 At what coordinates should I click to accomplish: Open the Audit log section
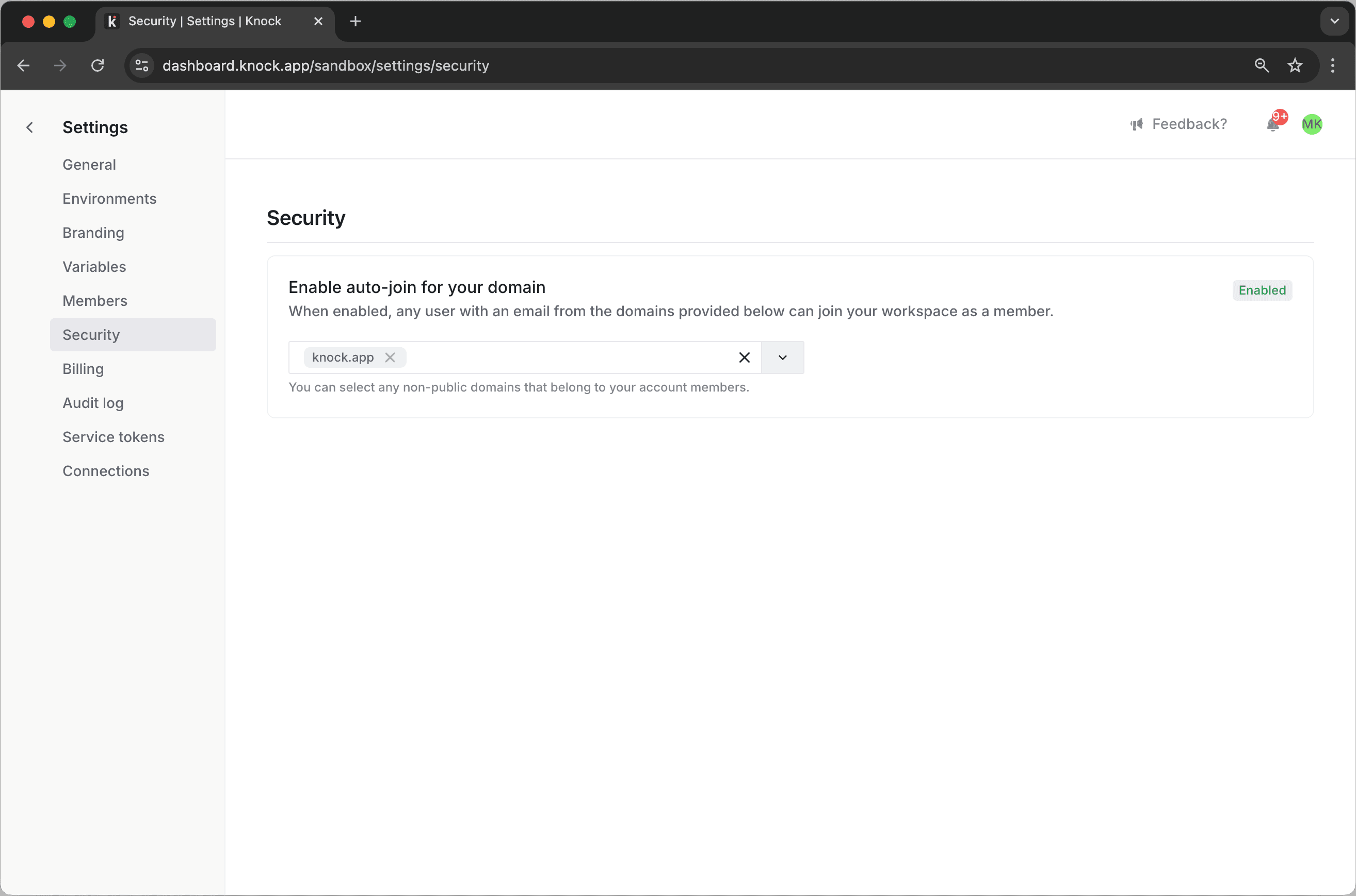92,403
